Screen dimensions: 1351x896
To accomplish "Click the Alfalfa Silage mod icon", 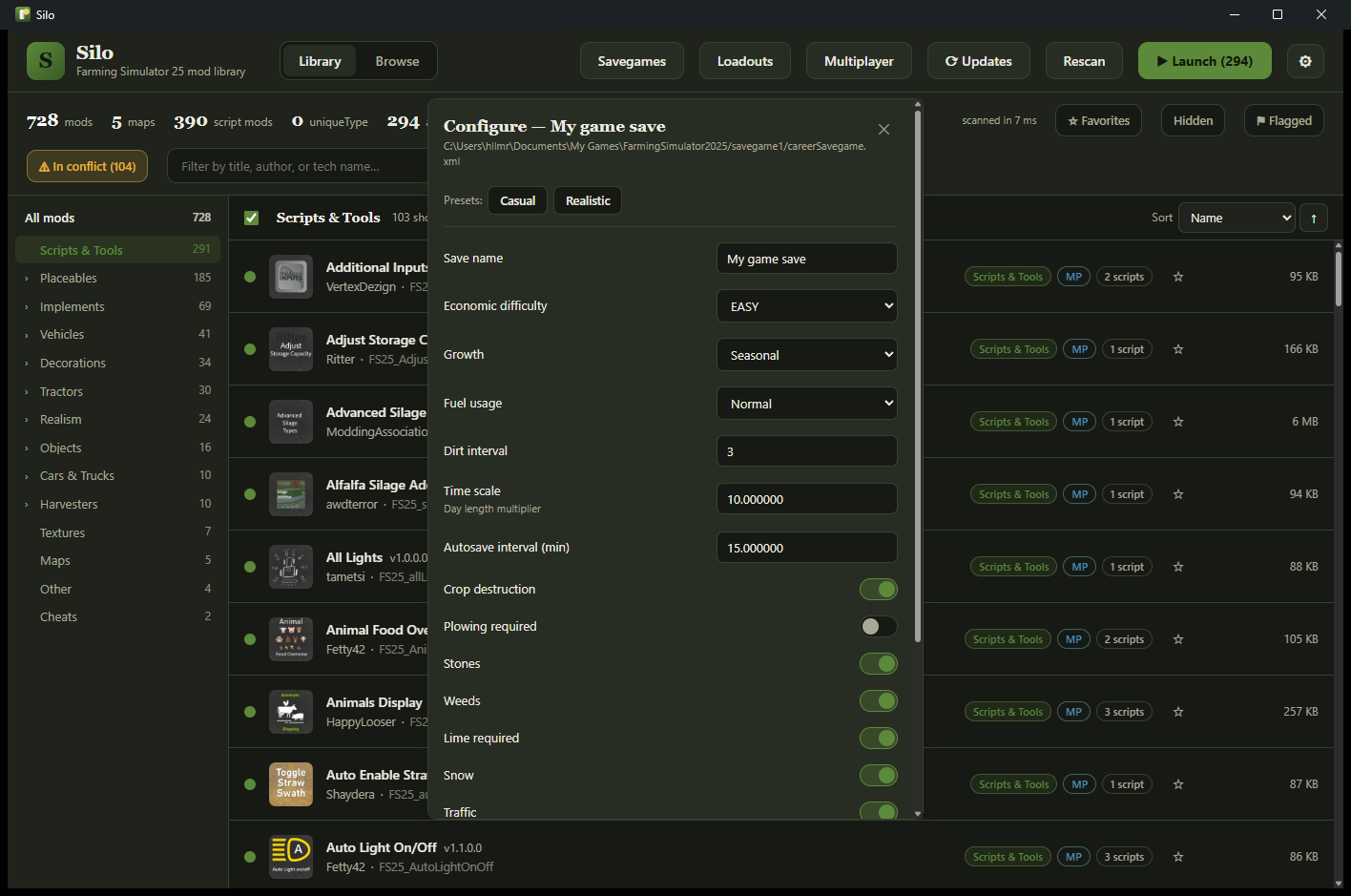I will click(291, 494).
